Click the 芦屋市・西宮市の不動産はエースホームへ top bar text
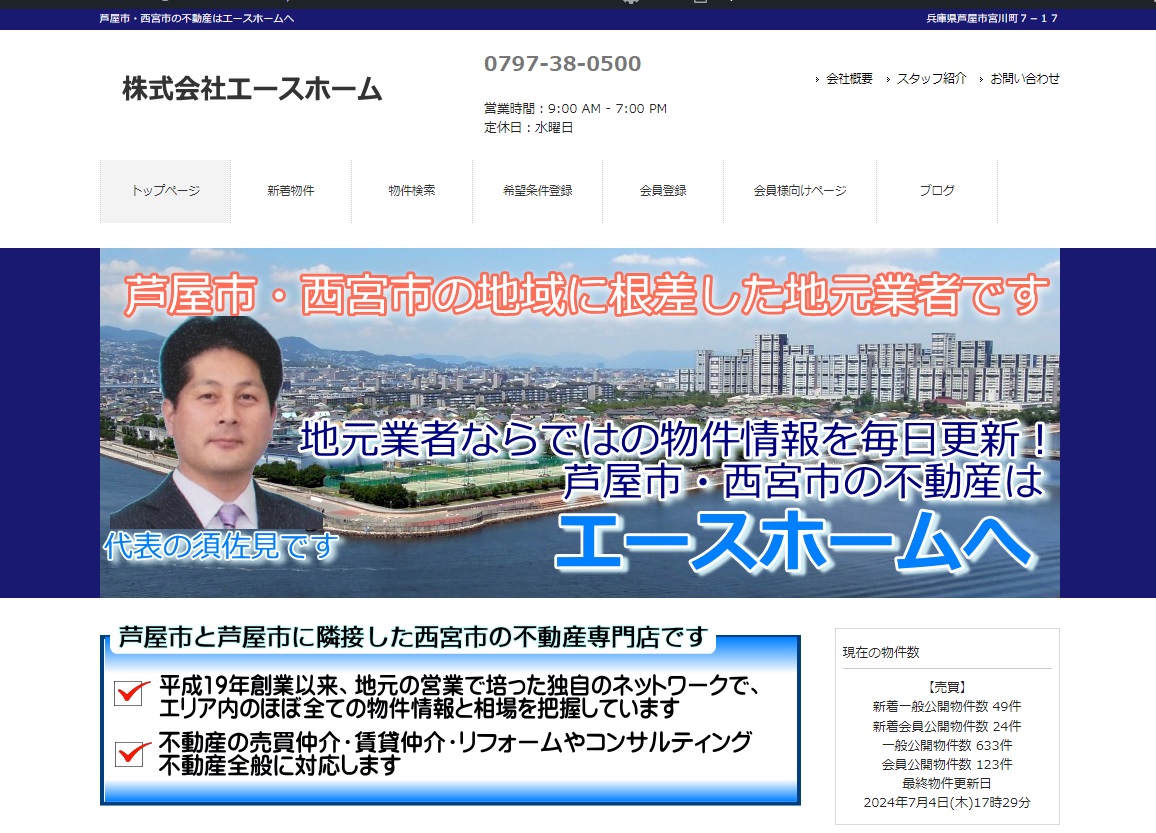 [x=197, y=18]
